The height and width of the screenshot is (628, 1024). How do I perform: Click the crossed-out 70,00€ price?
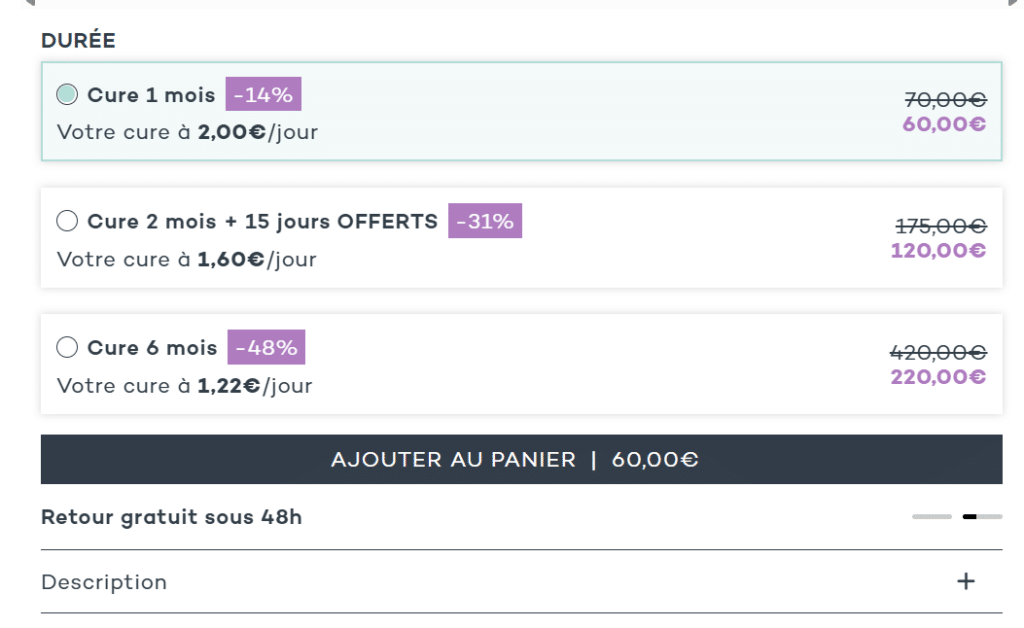(x=945, y=99)
